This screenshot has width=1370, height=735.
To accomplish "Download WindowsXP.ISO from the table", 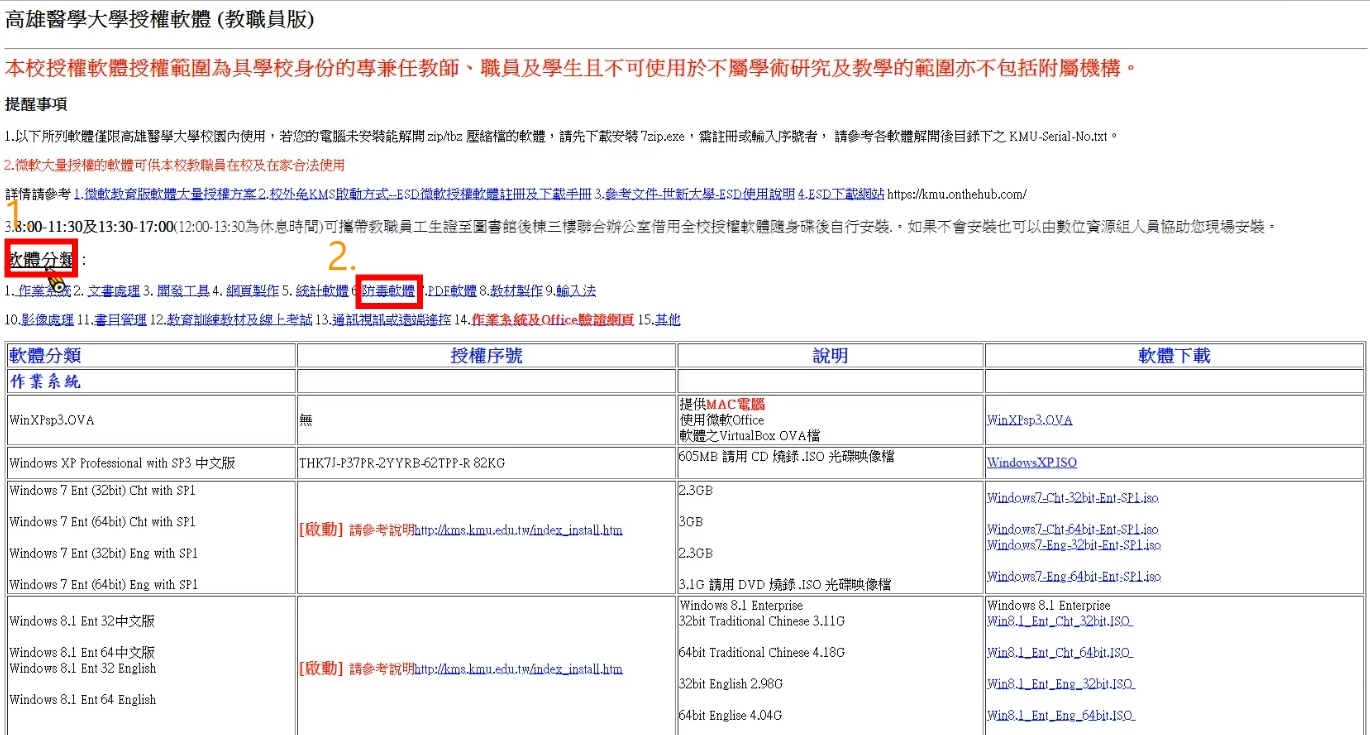I will [1031, 463].
